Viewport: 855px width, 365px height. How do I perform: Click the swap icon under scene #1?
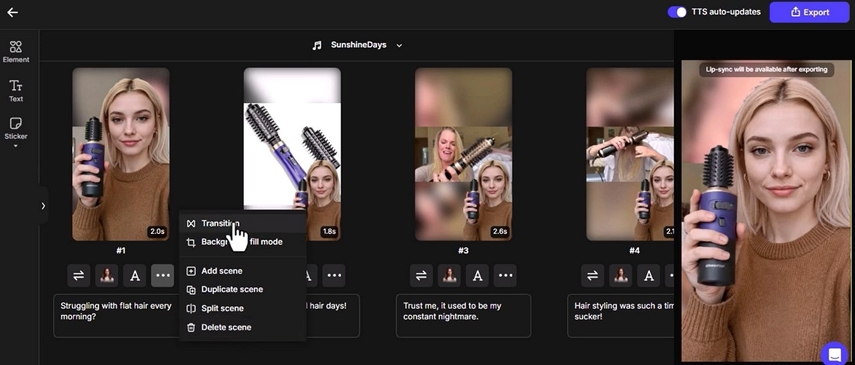click(x=79, y=276)
